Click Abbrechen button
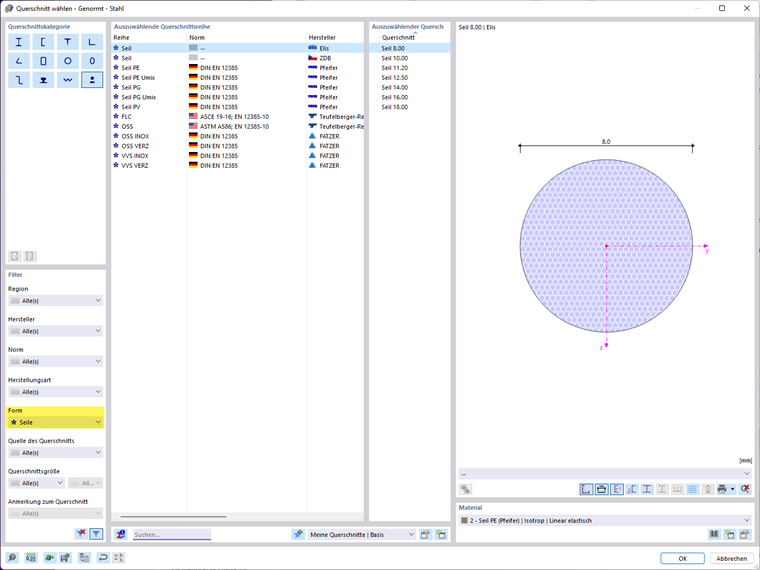Image resolution: width=760 pixels, height=570 pixels. (731, 558)
